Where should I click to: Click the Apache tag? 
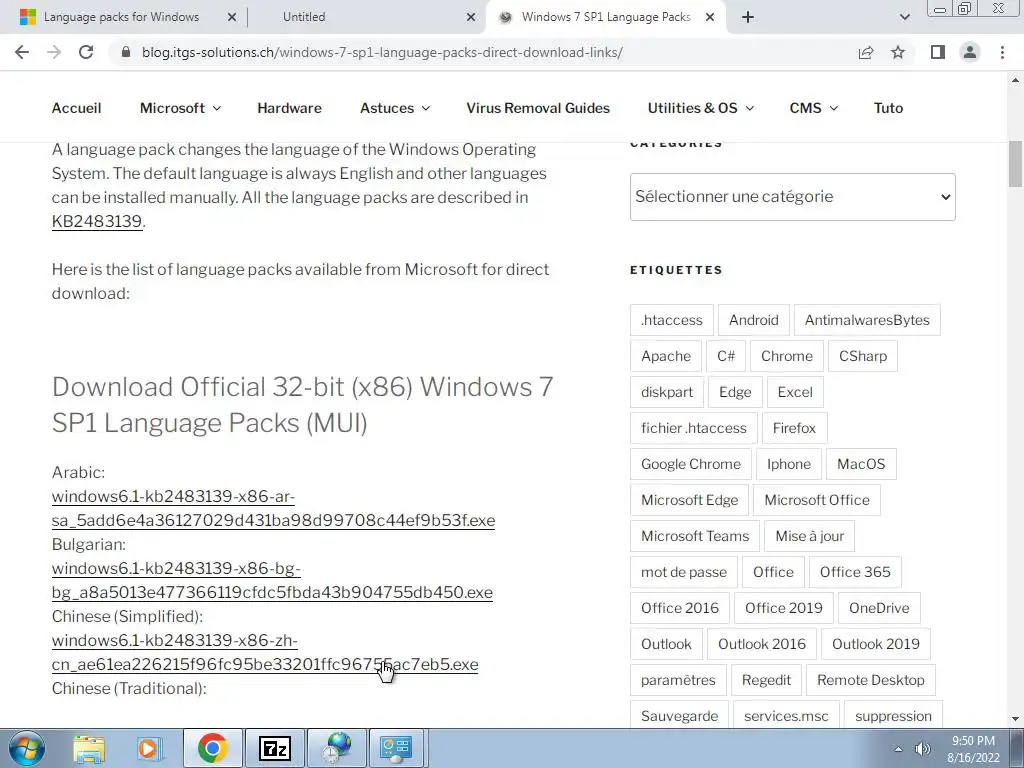pyautogui.click(x=665, y=356)
